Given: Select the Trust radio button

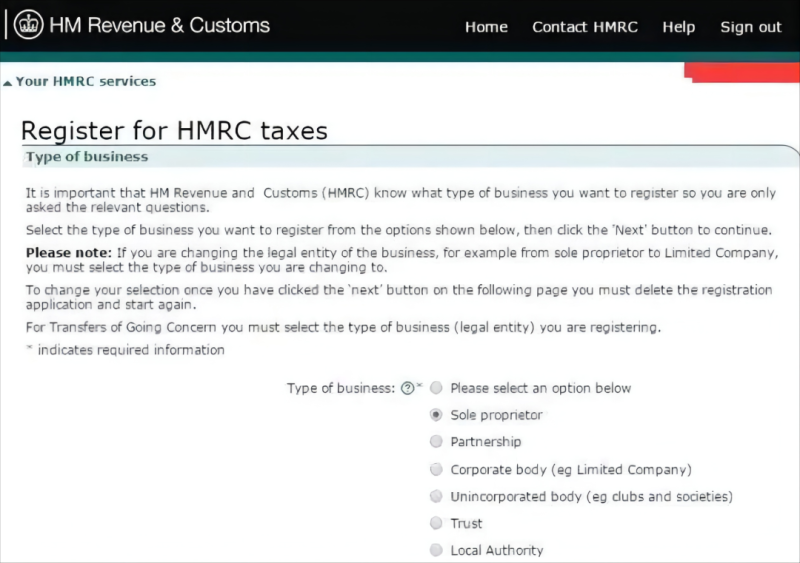Looking at the screenshot, I should pyautogui.click(x=436, y=523).
